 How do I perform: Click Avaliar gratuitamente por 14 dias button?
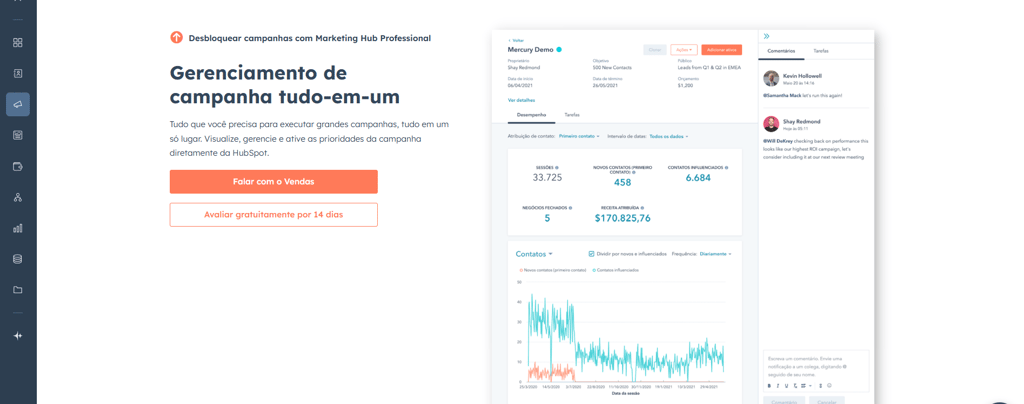point(274,215)
